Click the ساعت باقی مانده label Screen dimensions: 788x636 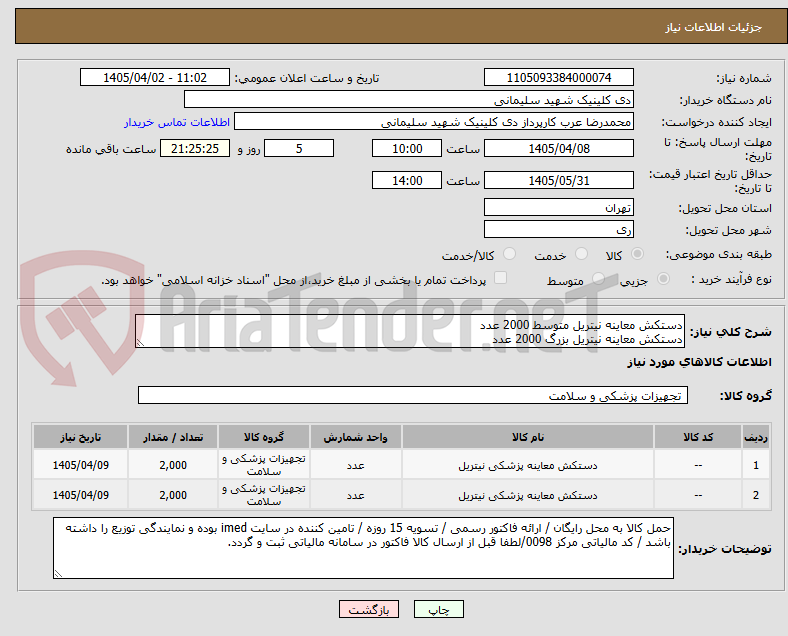point(111,149)
